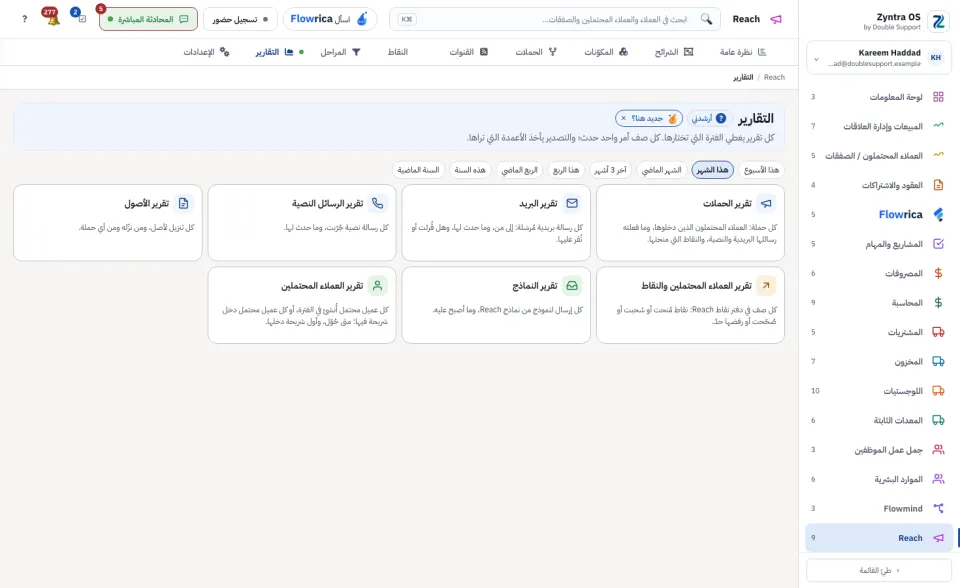This screenshot has height=588, width=960.
Task: Select the الربع الماضي period filter
Action: [x=519, y=170]
